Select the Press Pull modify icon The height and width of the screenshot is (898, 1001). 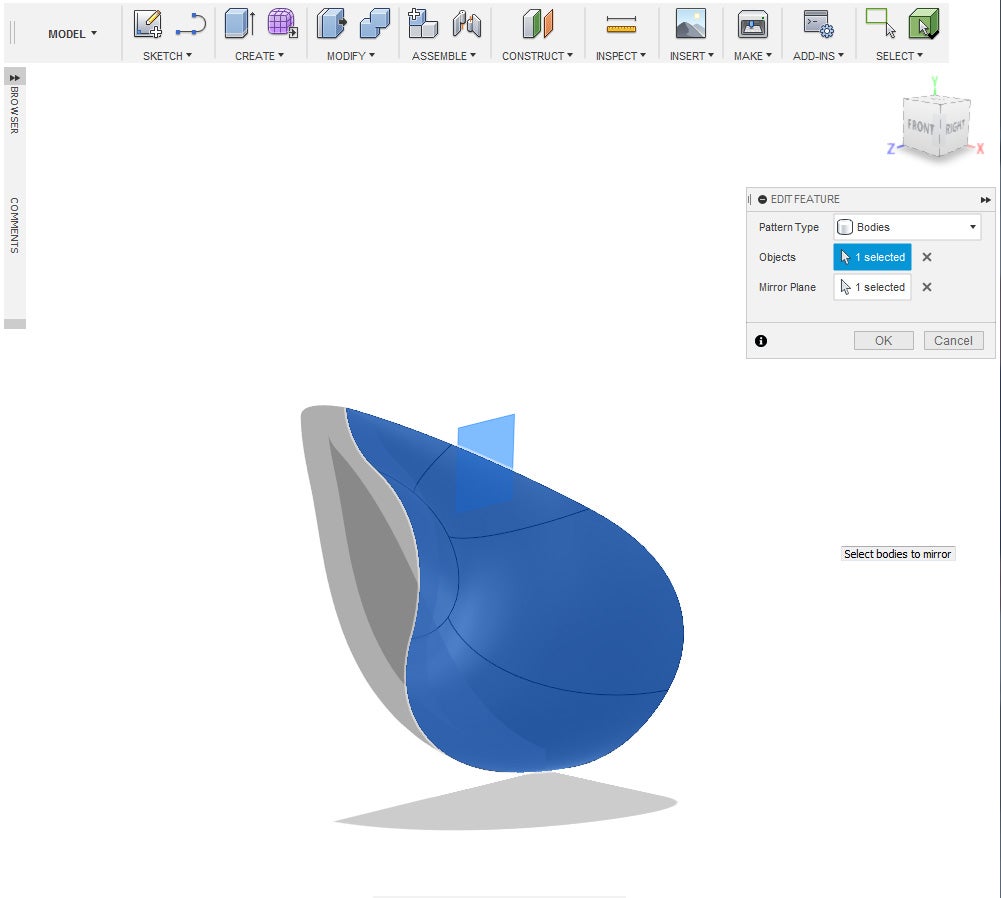[x=331, y=24]
